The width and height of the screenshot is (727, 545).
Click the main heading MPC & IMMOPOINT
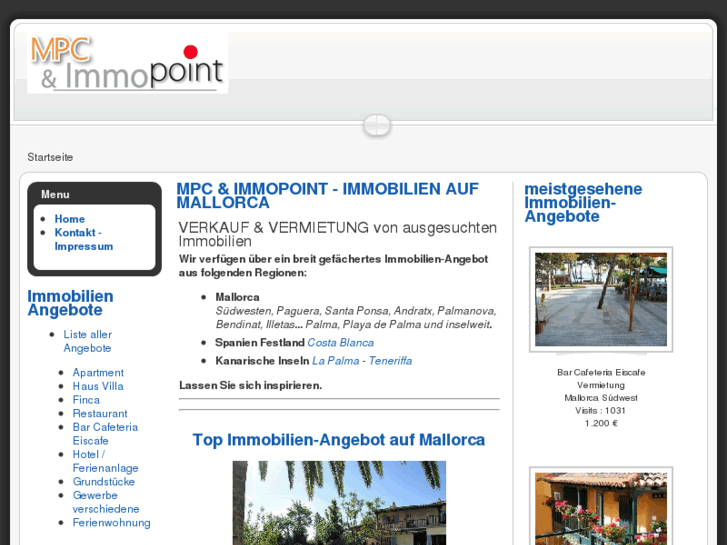click(x=327, y=196)
